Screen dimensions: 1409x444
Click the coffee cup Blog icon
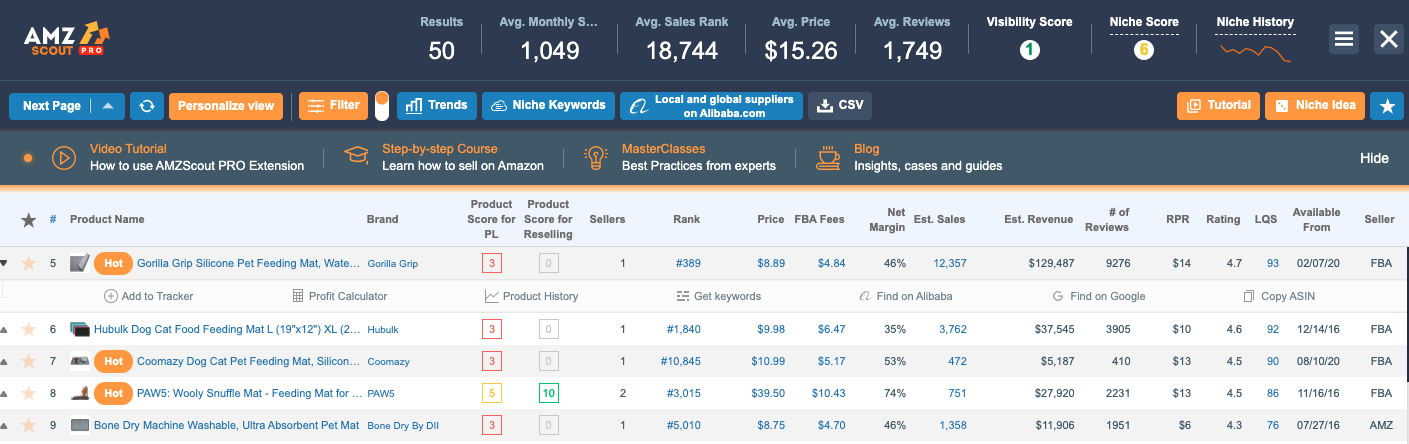pyautogui.click(x=828, y=158)
